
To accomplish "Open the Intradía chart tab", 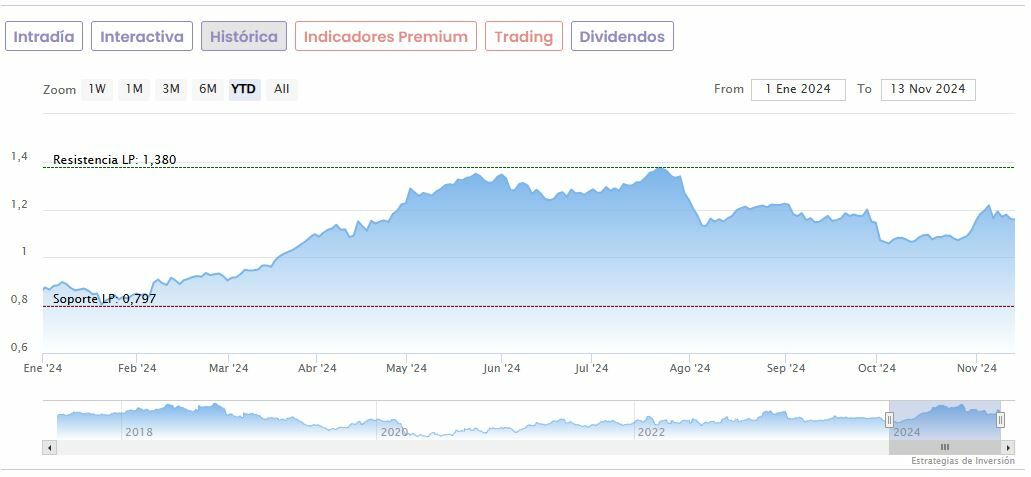I will coord(43,37).
